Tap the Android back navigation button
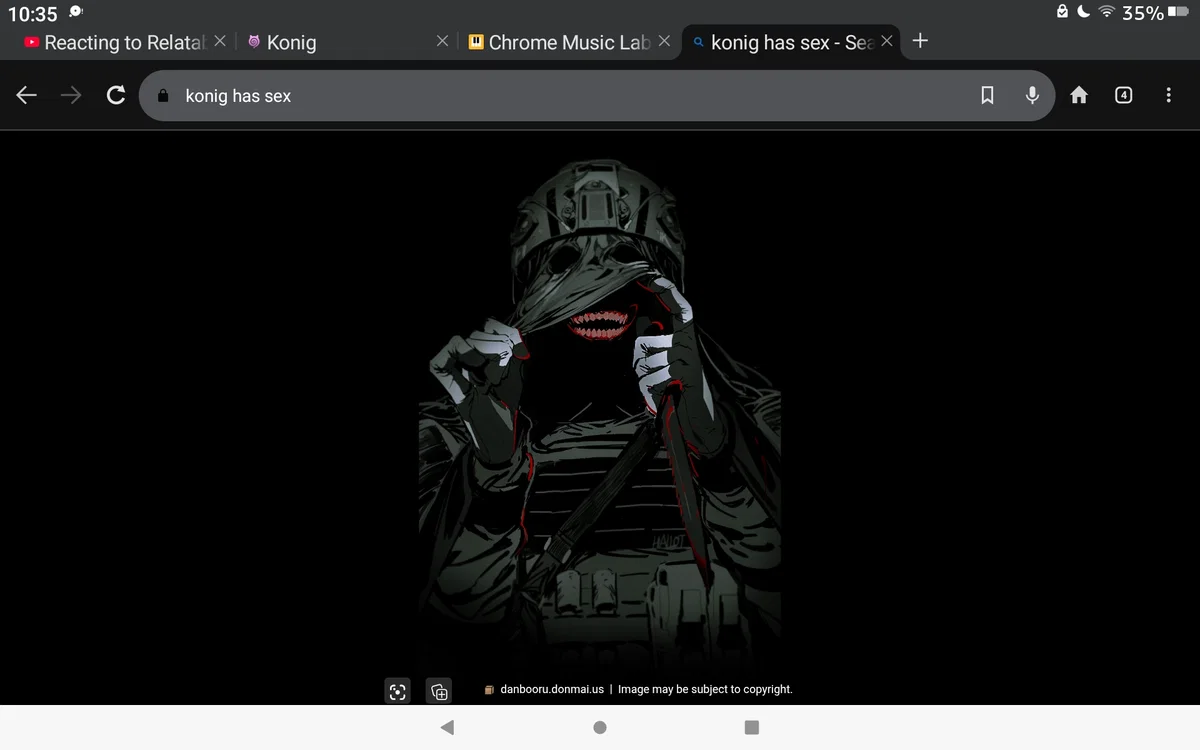The width and height of the screenshot is (1200, 750). click(x=447, y=727)
